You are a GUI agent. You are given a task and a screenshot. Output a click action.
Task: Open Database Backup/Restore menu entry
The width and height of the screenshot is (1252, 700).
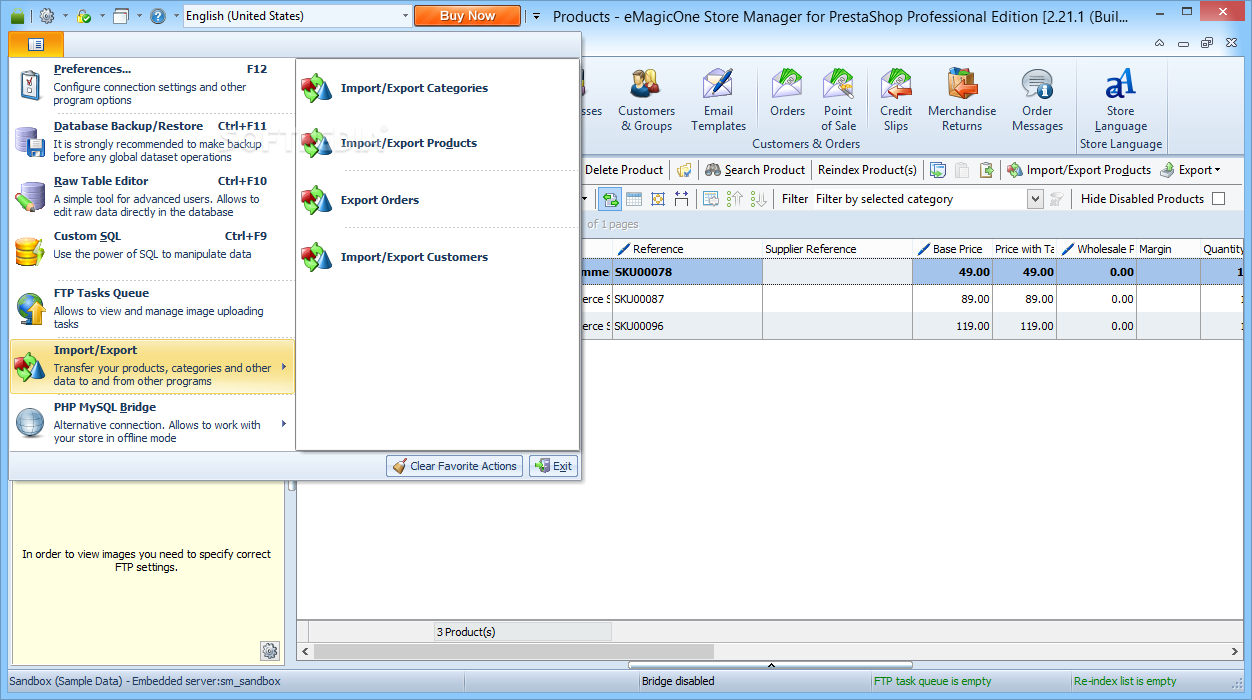[152, 142]
